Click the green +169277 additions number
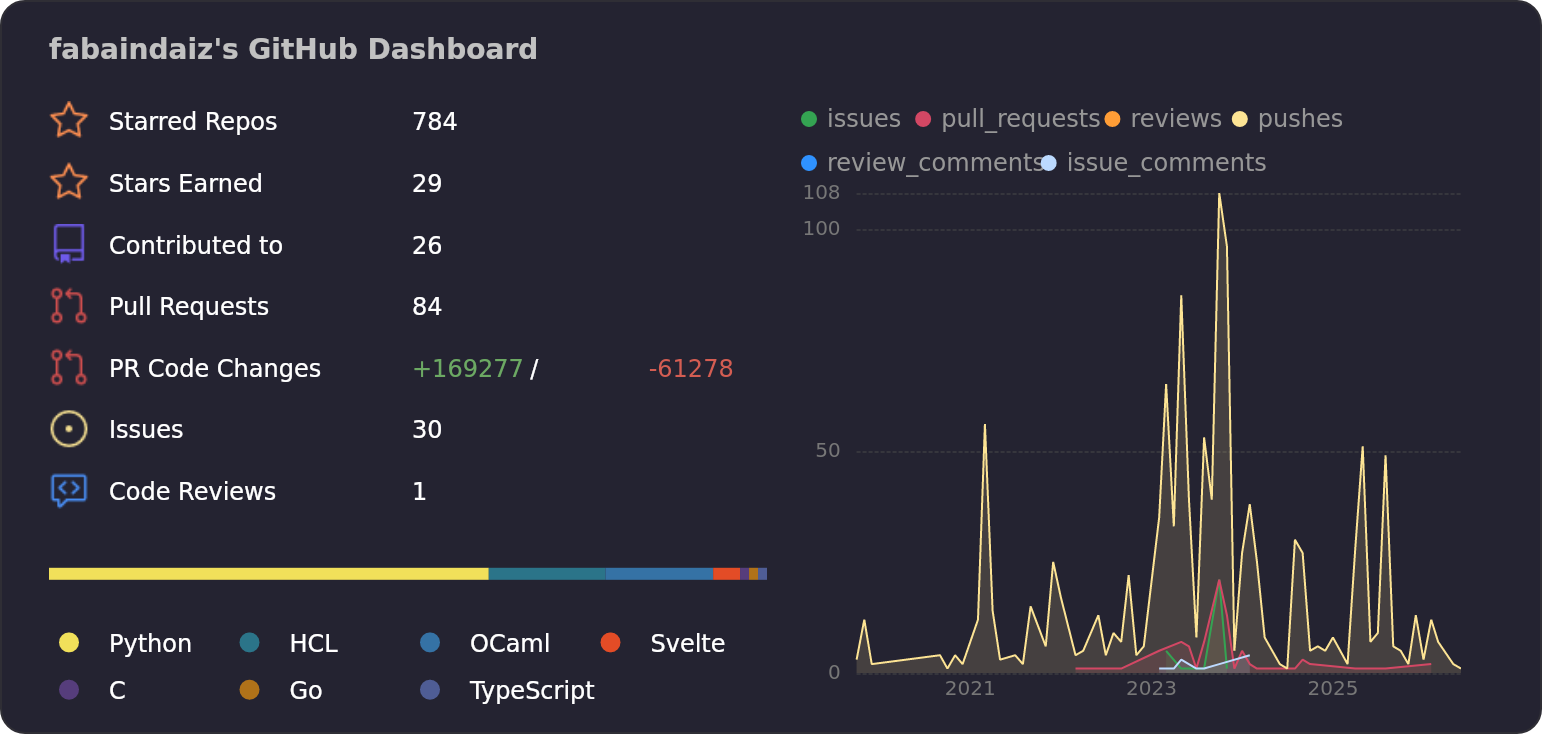Viewport: 1542px width, 734px height. coord(467,369)
